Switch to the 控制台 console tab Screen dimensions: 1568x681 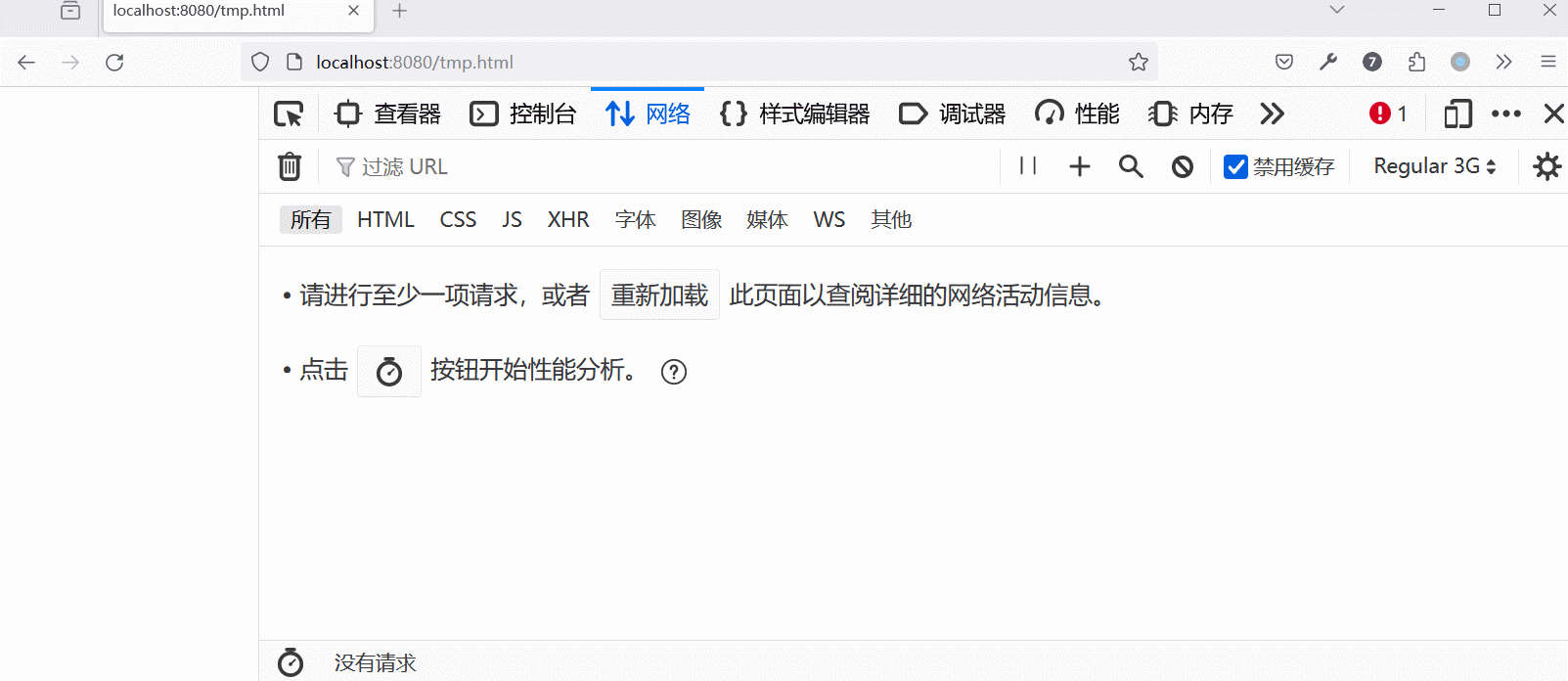click(x=523, y=114)
